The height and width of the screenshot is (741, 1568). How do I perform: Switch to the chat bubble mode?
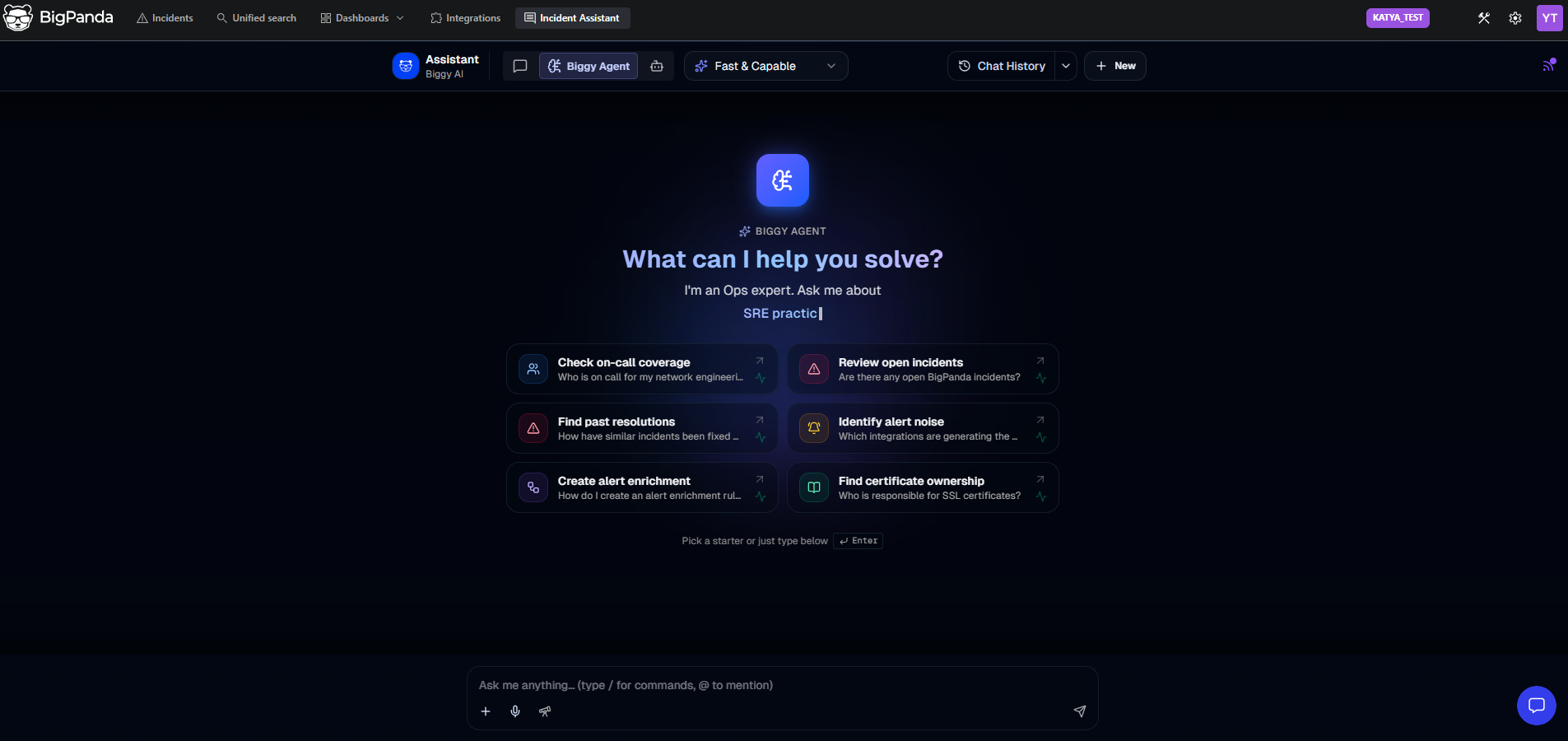(520, 66)
